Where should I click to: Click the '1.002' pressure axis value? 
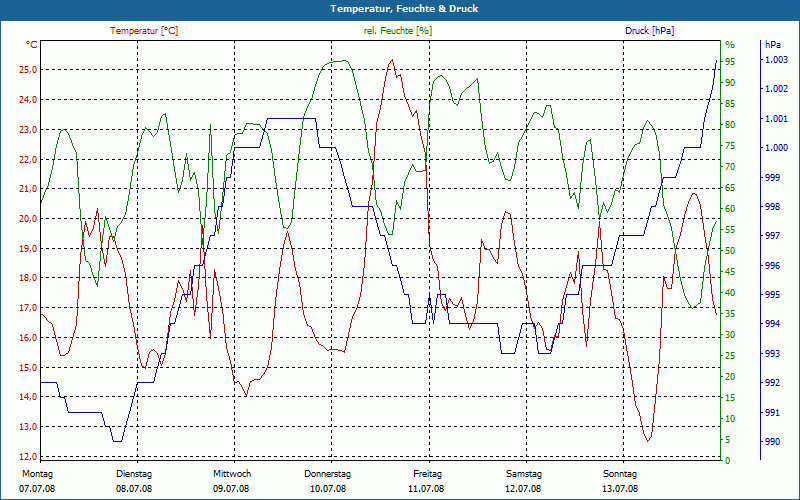coord(775,89)
